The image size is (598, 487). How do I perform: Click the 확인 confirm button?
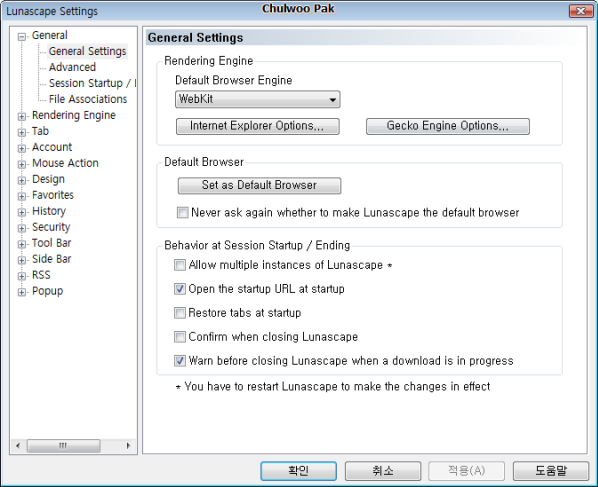298,471
